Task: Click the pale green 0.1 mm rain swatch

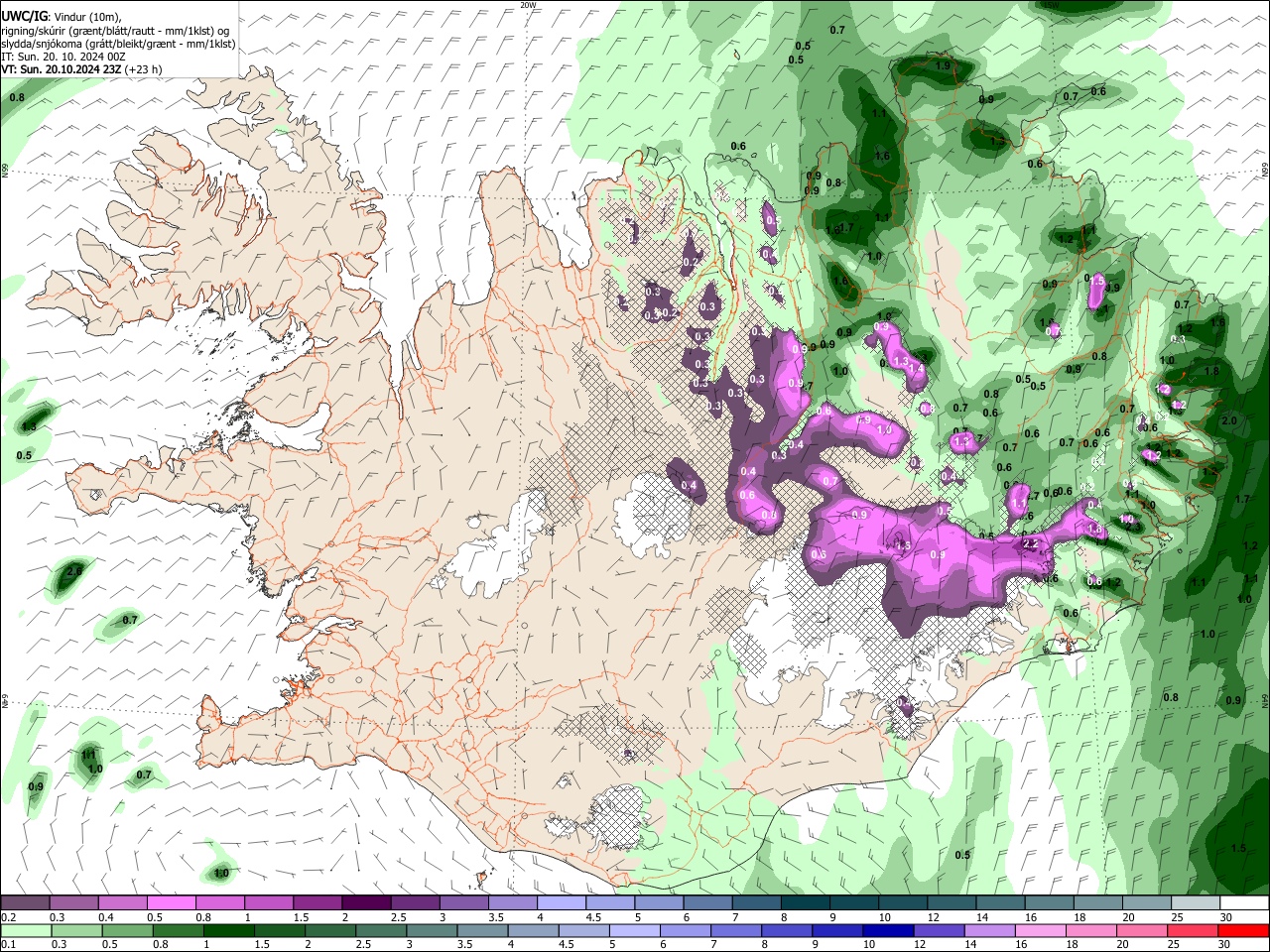Action: [25, 930]
